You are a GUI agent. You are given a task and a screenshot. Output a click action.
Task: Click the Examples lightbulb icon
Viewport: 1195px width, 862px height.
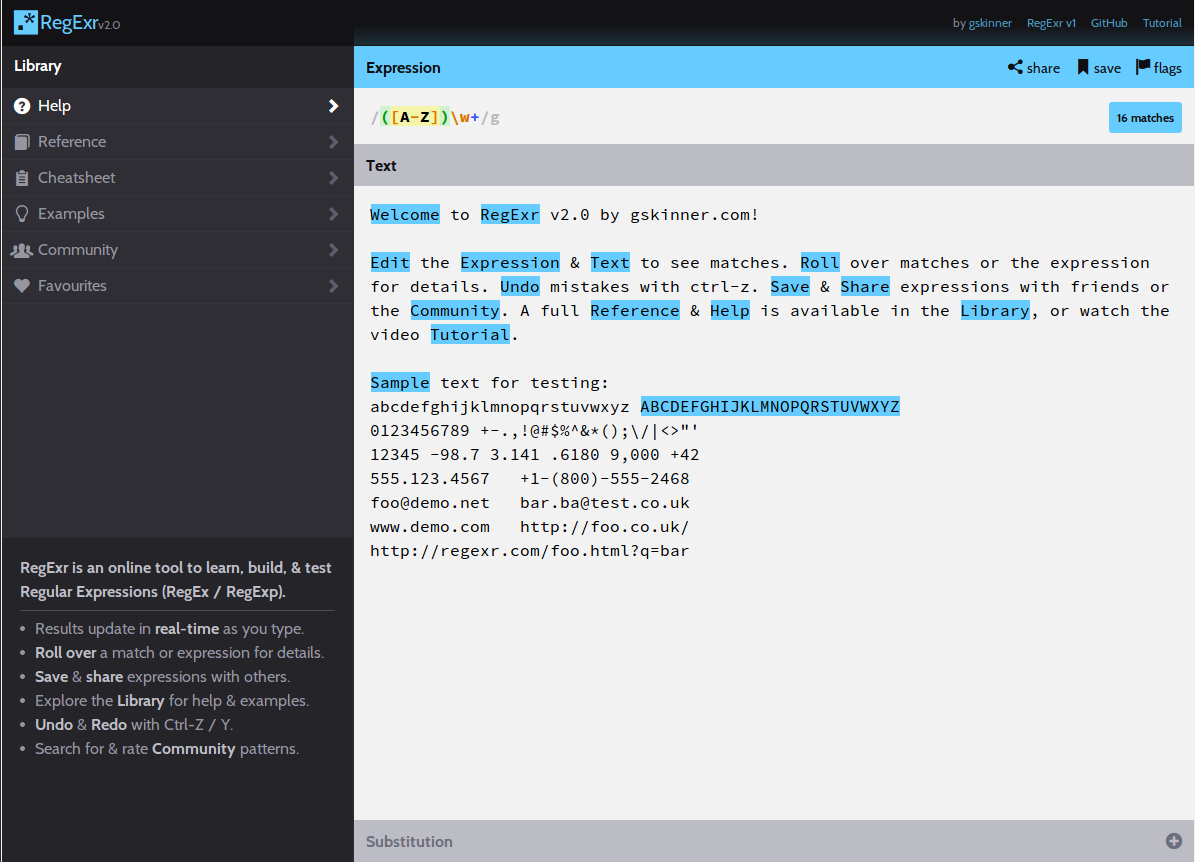click(22, 213)
